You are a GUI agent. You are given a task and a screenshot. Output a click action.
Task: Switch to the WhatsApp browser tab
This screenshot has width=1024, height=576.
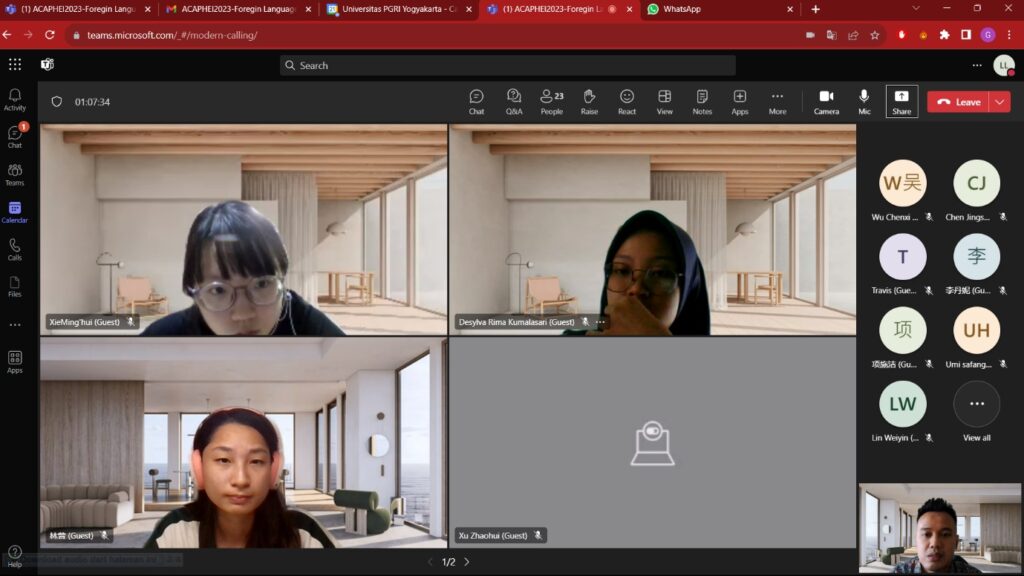point(715,9)
